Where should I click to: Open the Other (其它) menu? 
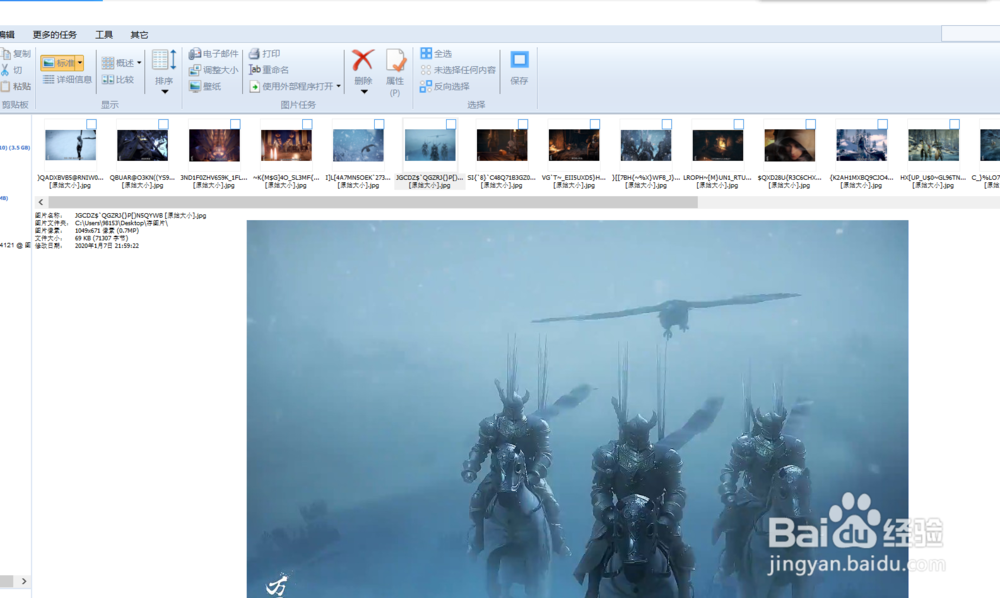(x=139, y=34)
